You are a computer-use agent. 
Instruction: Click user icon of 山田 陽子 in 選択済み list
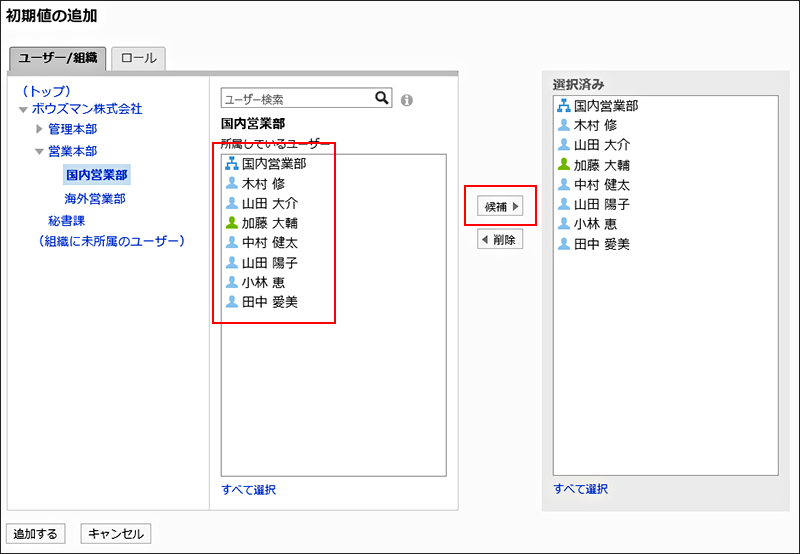coord(564,204)
